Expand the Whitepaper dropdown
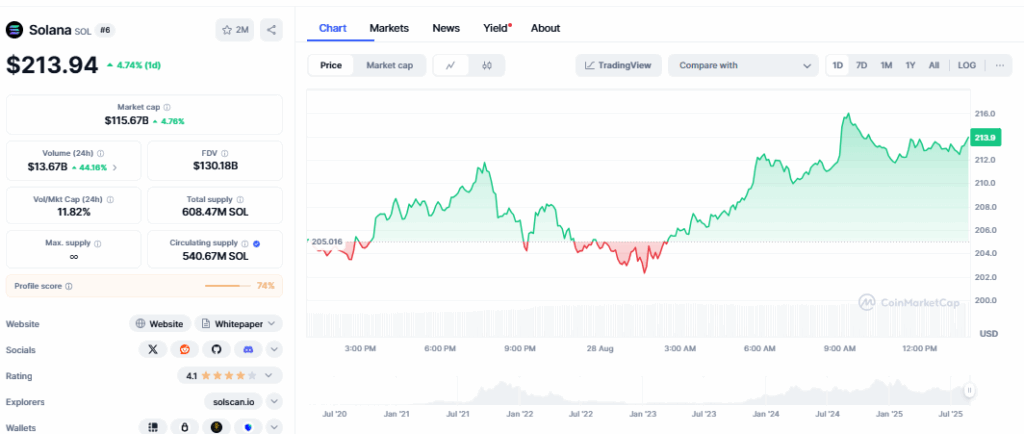The image size is (1024, 434). pyautogui.click(x=239, y=324)
